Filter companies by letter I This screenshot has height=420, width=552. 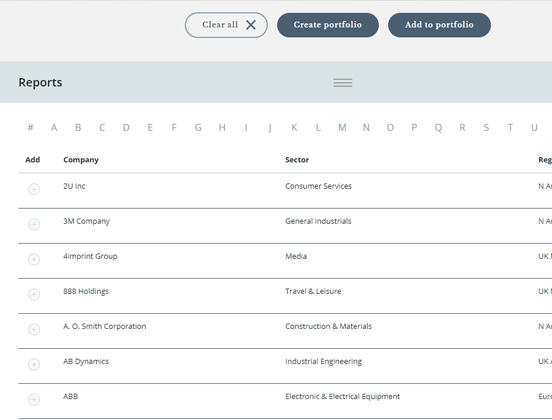246,127
